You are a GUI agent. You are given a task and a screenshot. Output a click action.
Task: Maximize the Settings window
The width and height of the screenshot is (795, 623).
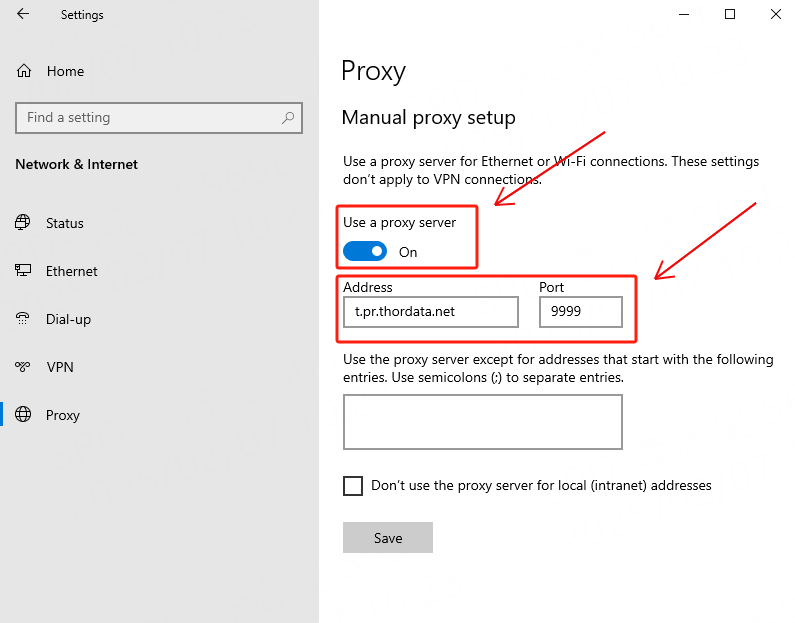coord(730,14)
